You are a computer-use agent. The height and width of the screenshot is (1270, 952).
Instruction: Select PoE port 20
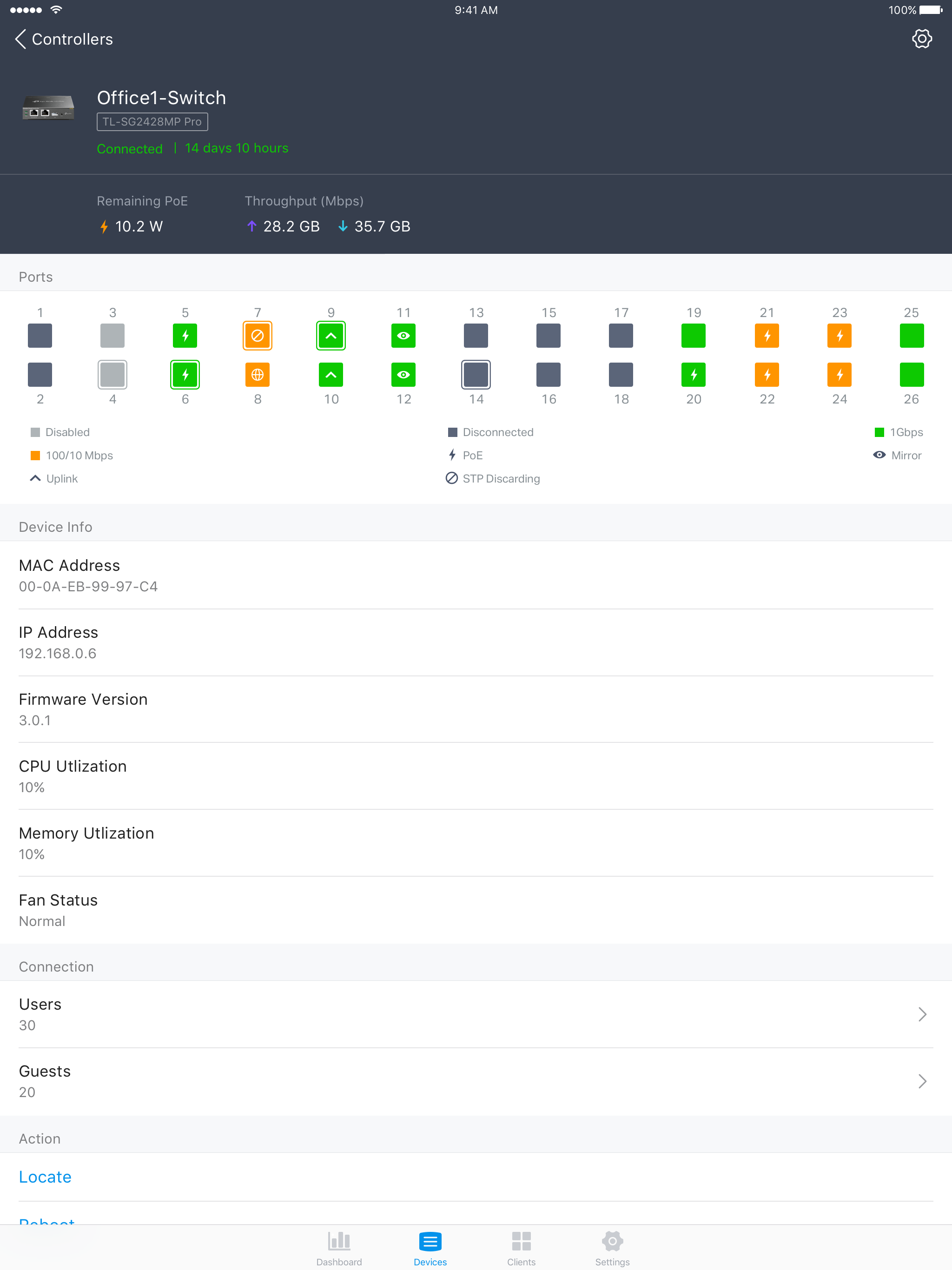point(694,375)
